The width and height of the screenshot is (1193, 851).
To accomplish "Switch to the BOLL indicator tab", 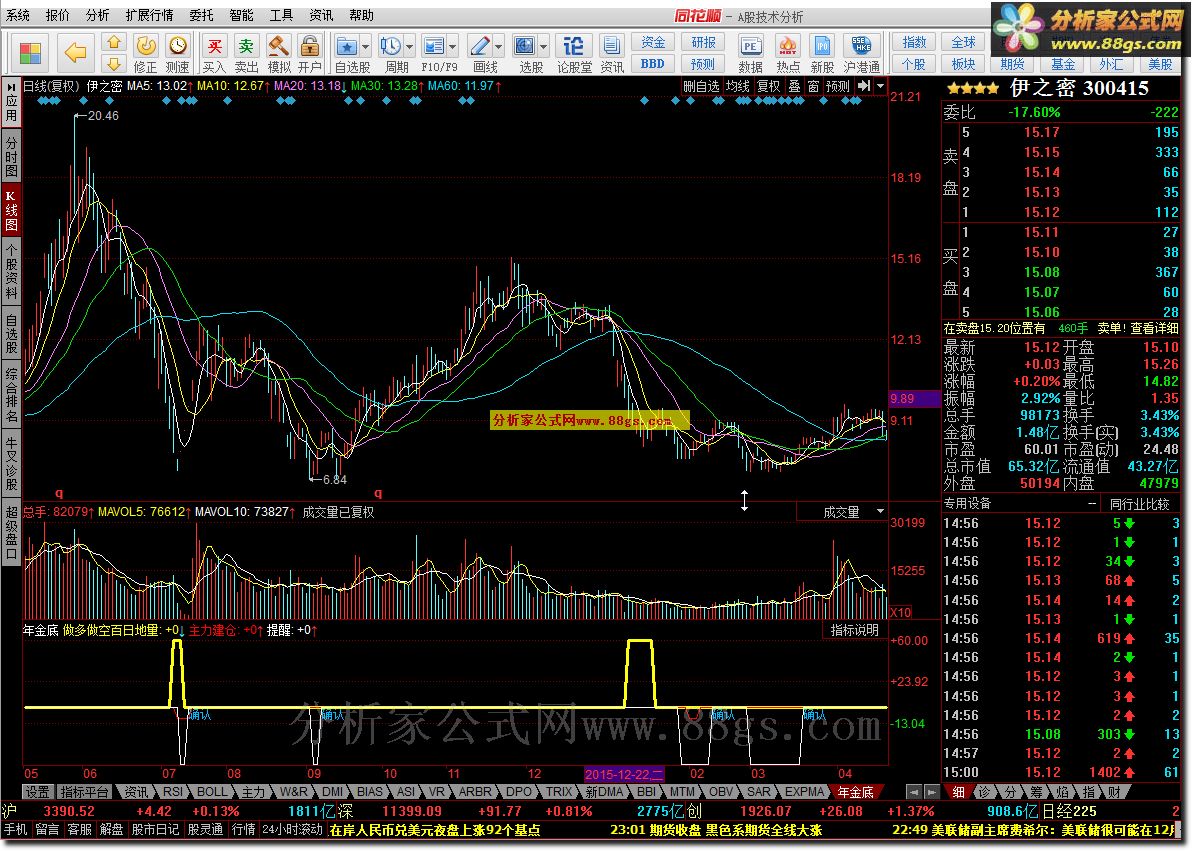I will click(x=212, y=792).
